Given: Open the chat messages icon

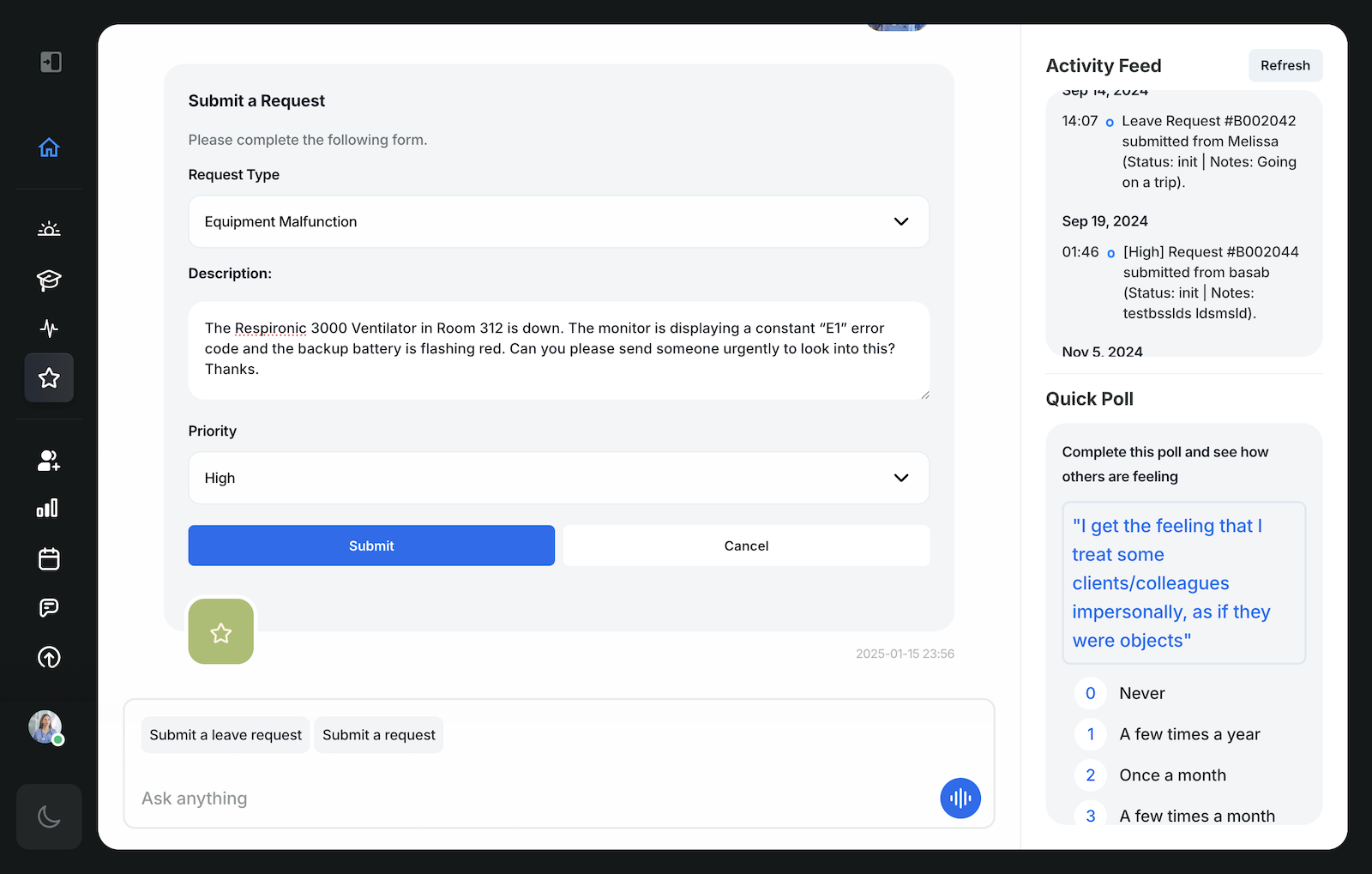Looking at the screenshot, I should pos(49,607).
